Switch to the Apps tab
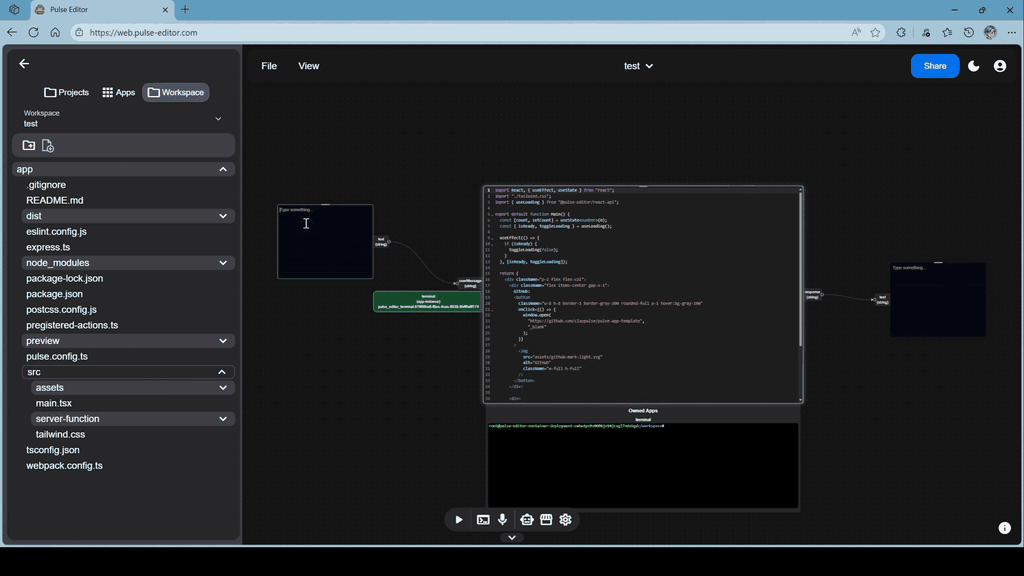Viewport: 1024px width, 576px height. point(118,91)
